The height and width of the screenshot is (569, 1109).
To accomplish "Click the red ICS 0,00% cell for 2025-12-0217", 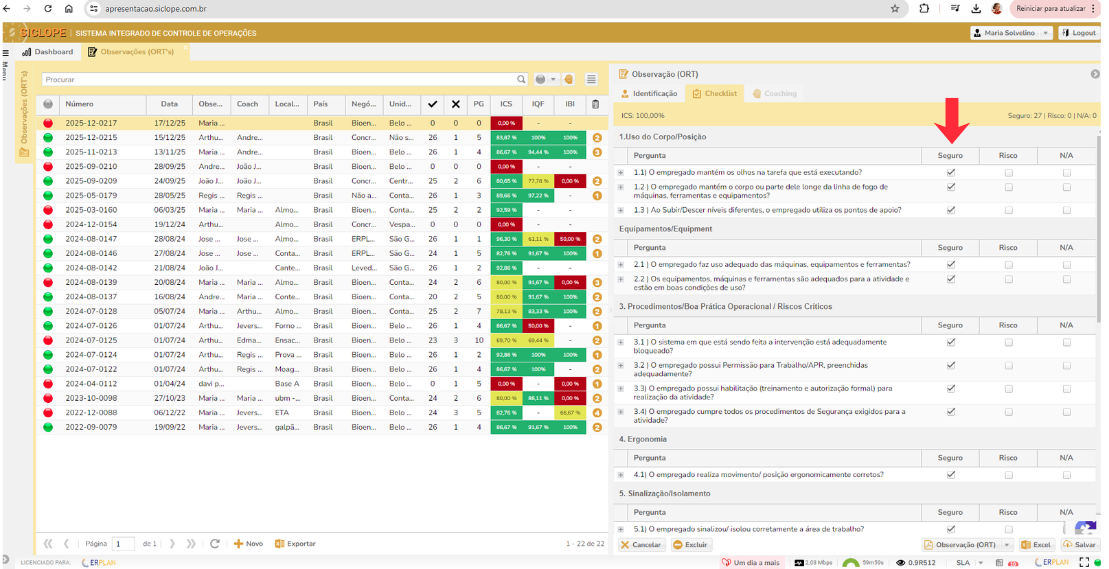I will pyautogui.click(x=506, y=123).
